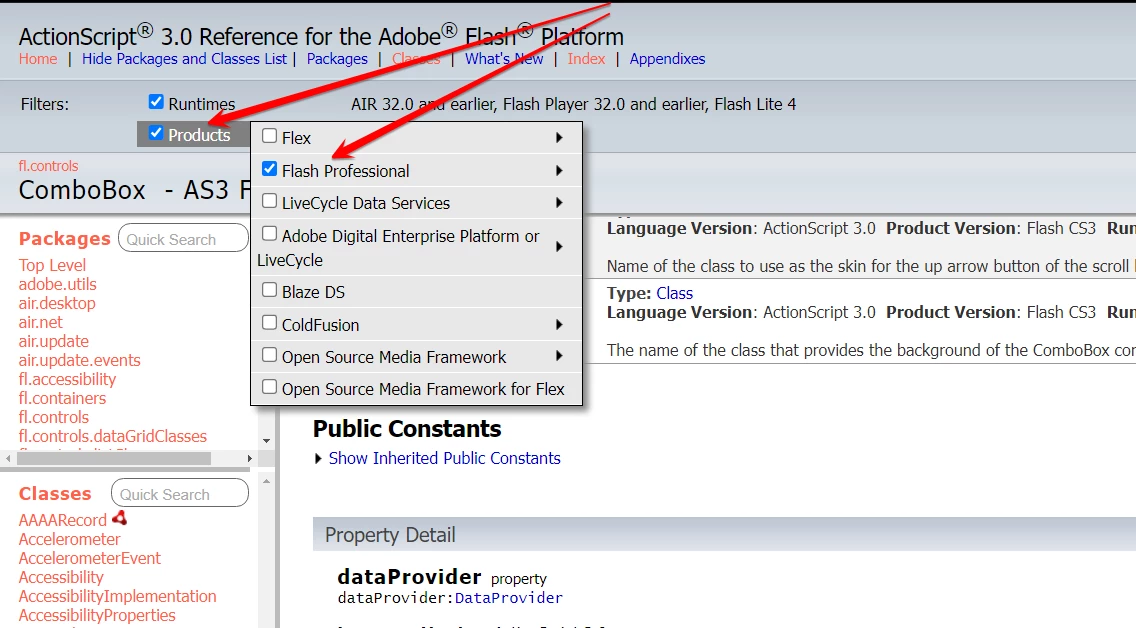Focus the Packages Quick Search field
Image resolution: width=1136 pixels, height=628 pixels.
pos(183,238)
